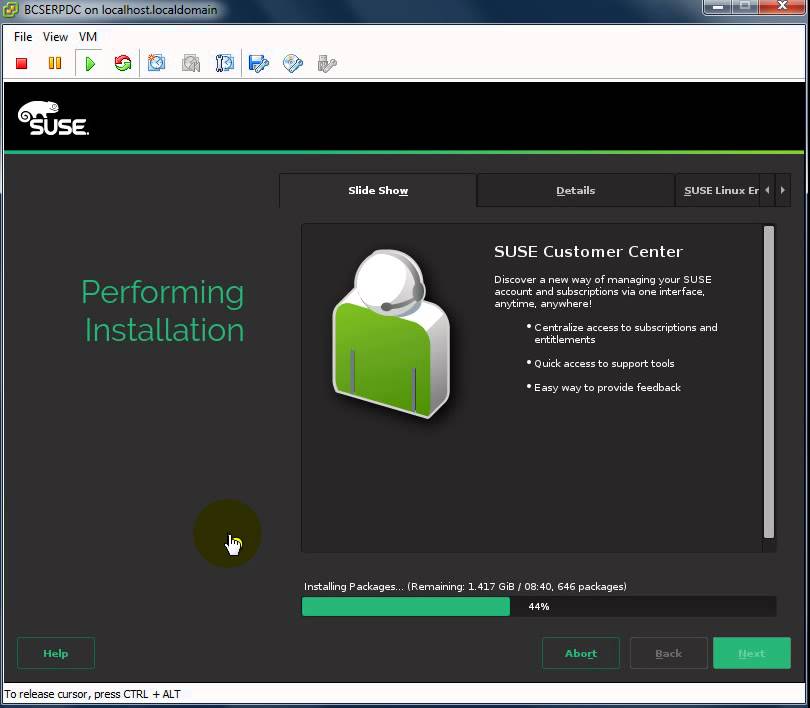Minimize the VMware console window

coord(718,7)
